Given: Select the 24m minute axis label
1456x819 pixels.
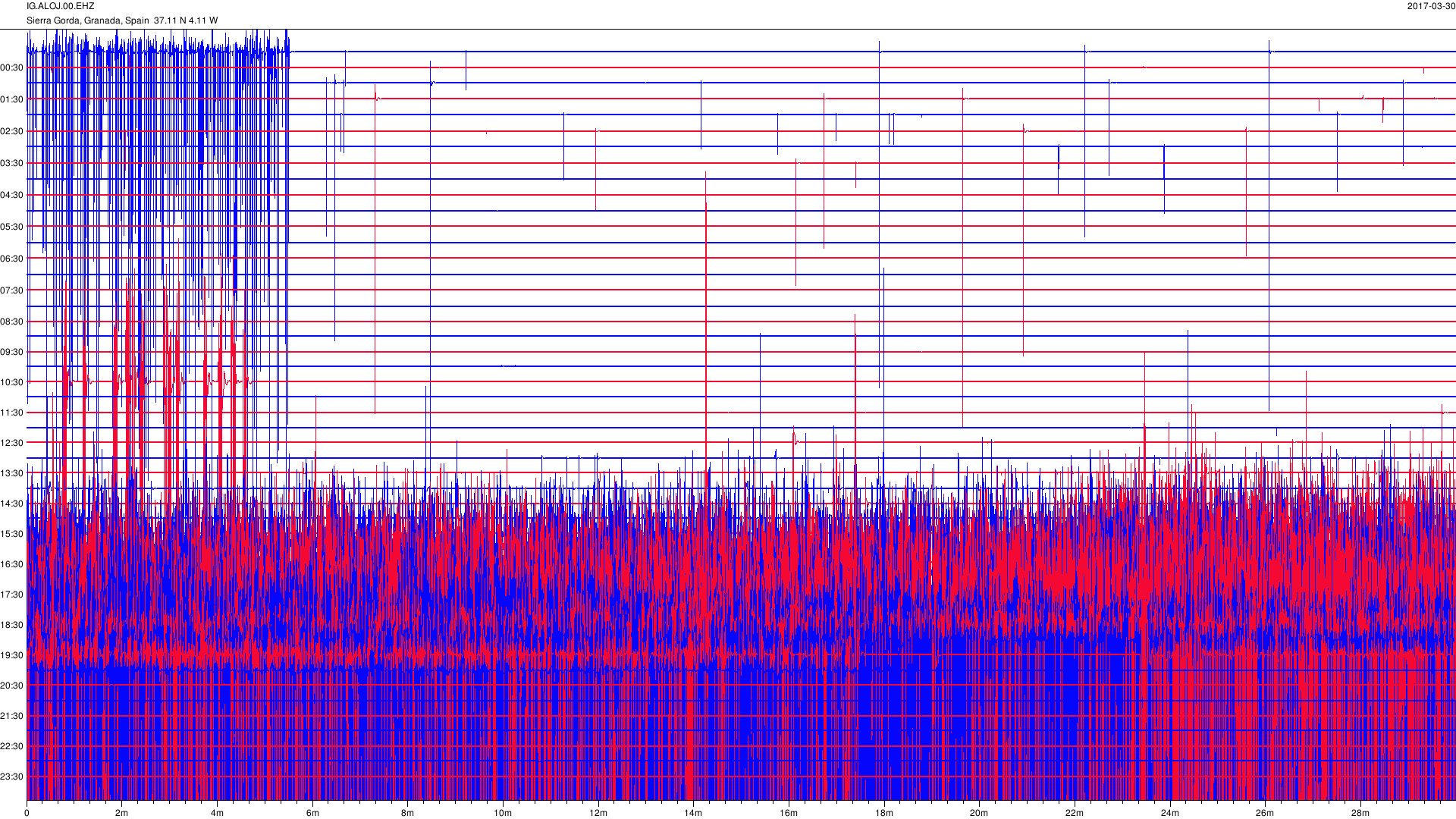Looking at the screenshot, I should click(1170, 813).
